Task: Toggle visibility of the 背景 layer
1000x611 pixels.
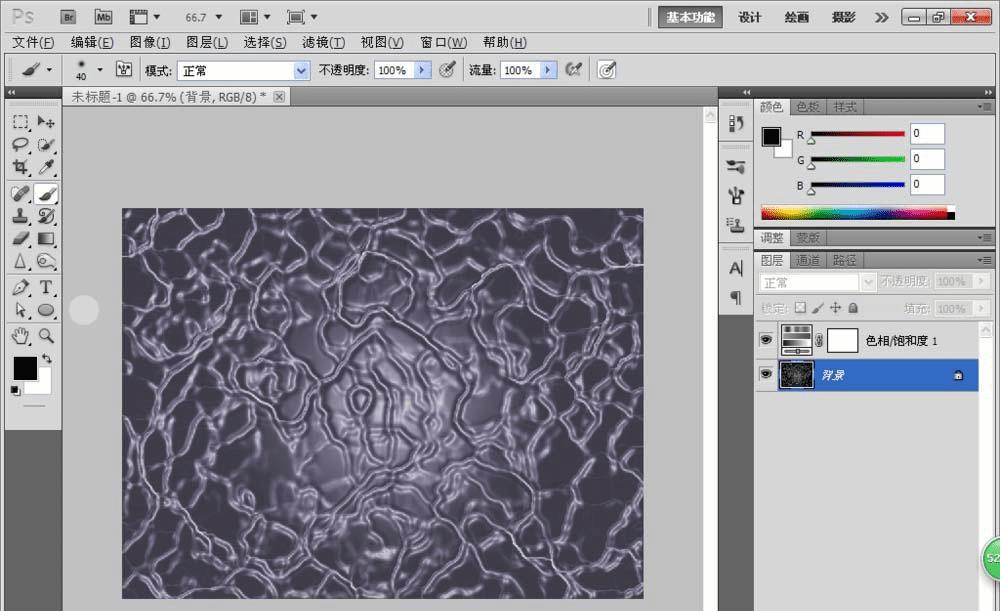Action: 766,374
